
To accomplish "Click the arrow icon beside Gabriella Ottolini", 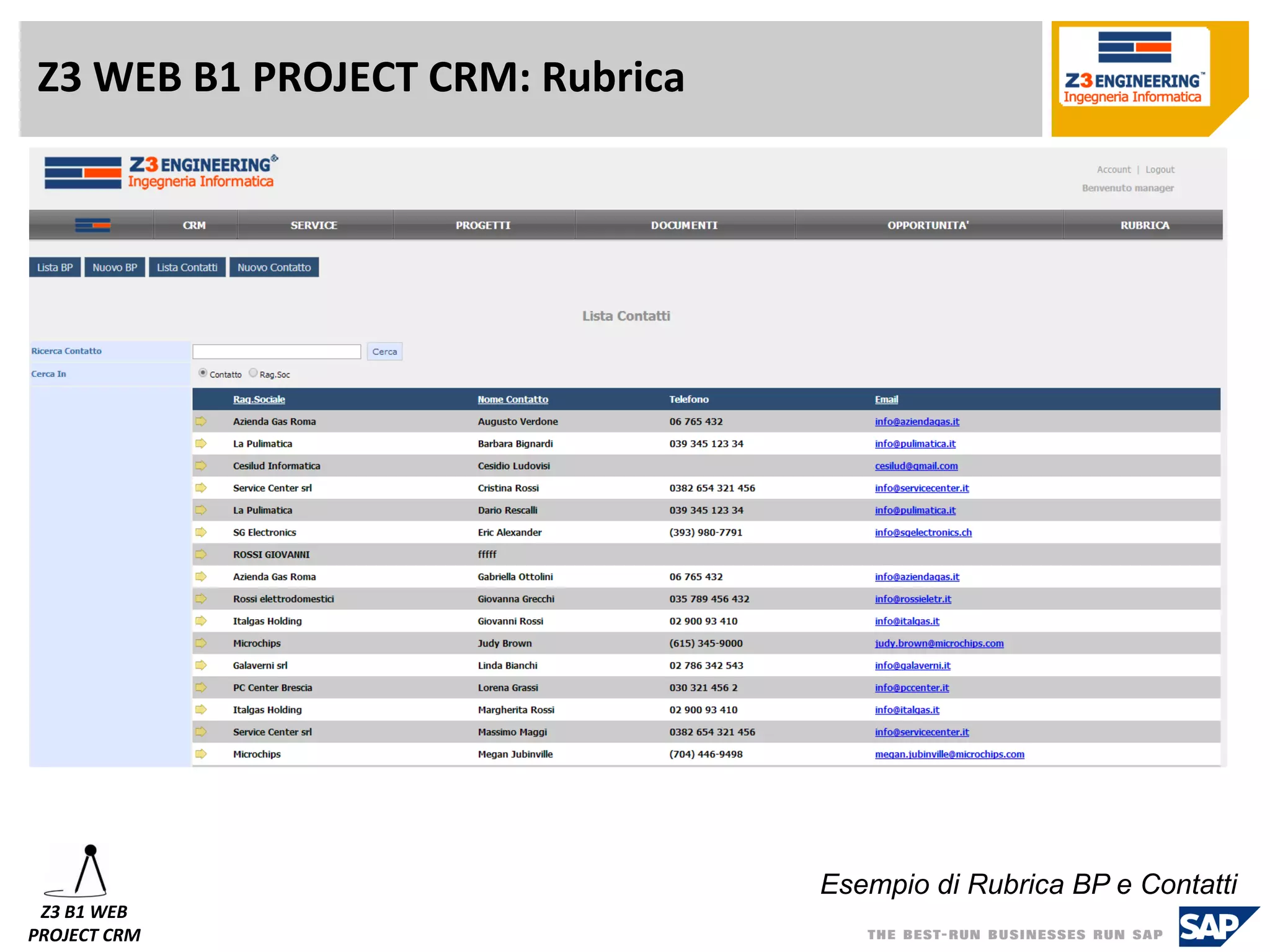I will point(201,577).
